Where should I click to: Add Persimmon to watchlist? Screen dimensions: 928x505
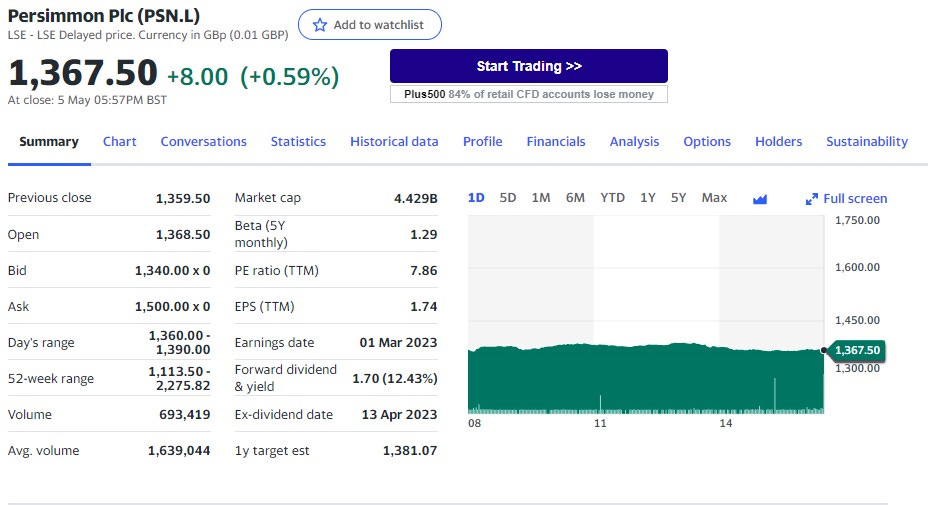click(x=370, y=25)
